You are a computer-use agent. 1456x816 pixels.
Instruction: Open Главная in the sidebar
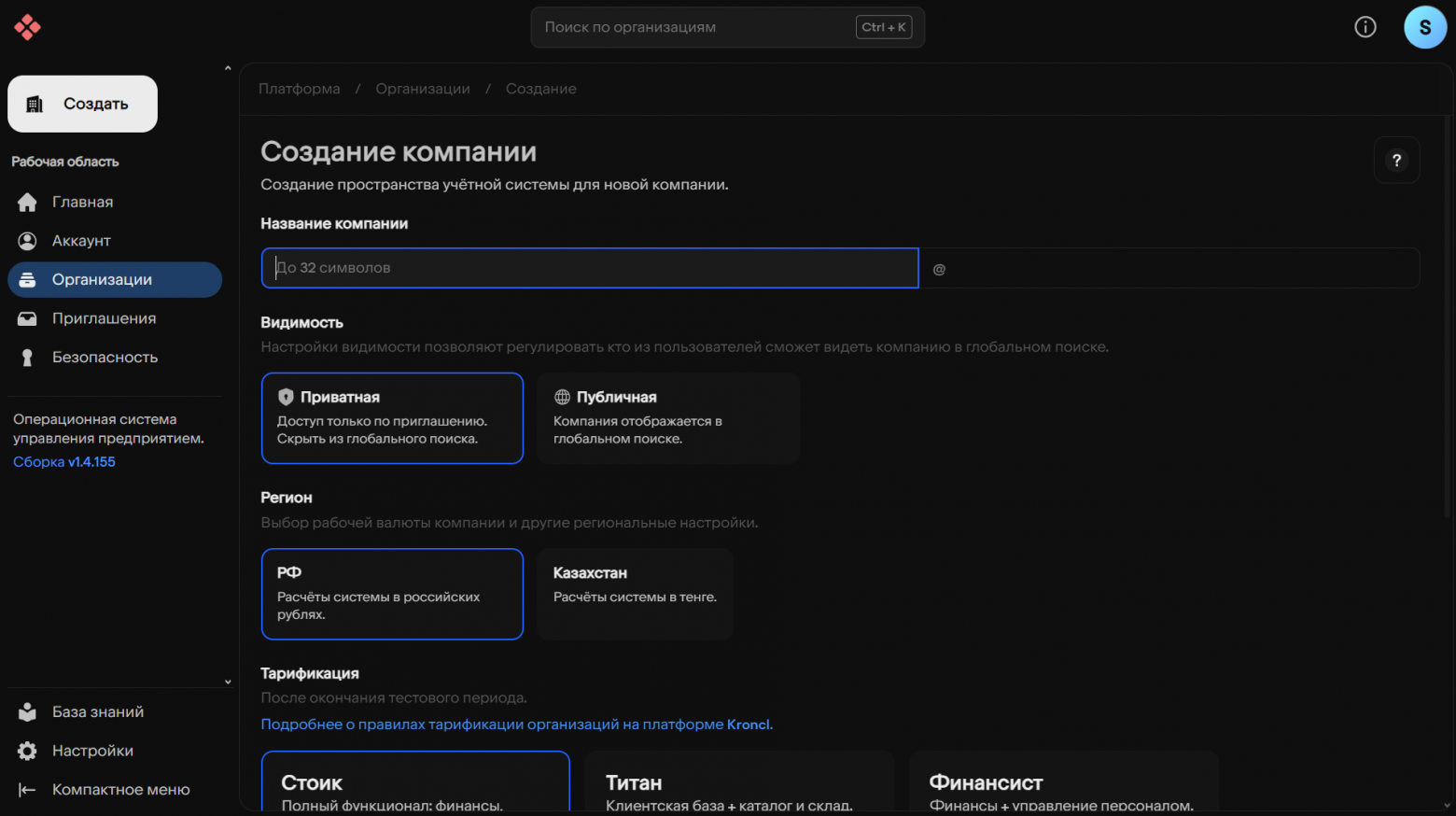115,202
